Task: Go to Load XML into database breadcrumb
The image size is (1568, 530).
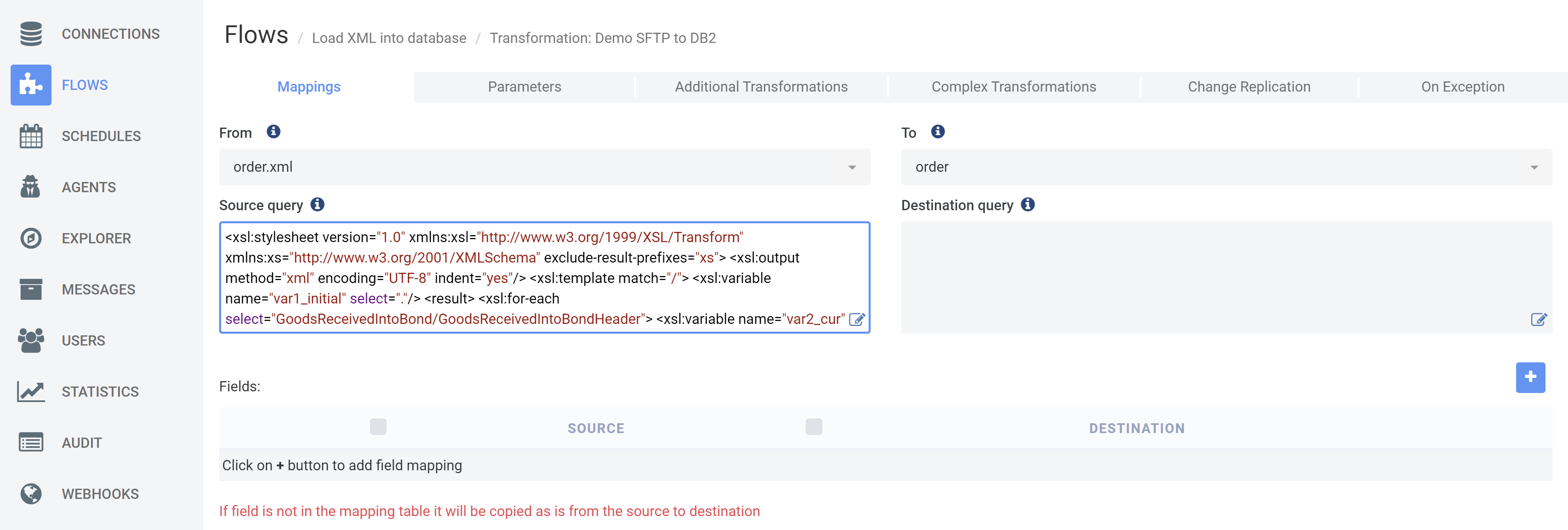Action: click(x=389, y=38)
